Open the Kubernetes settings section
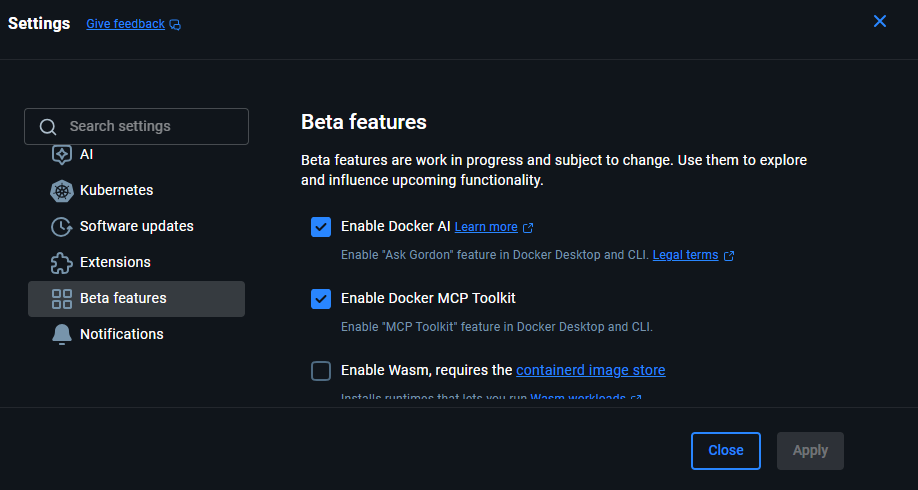 tap(116, 190)
